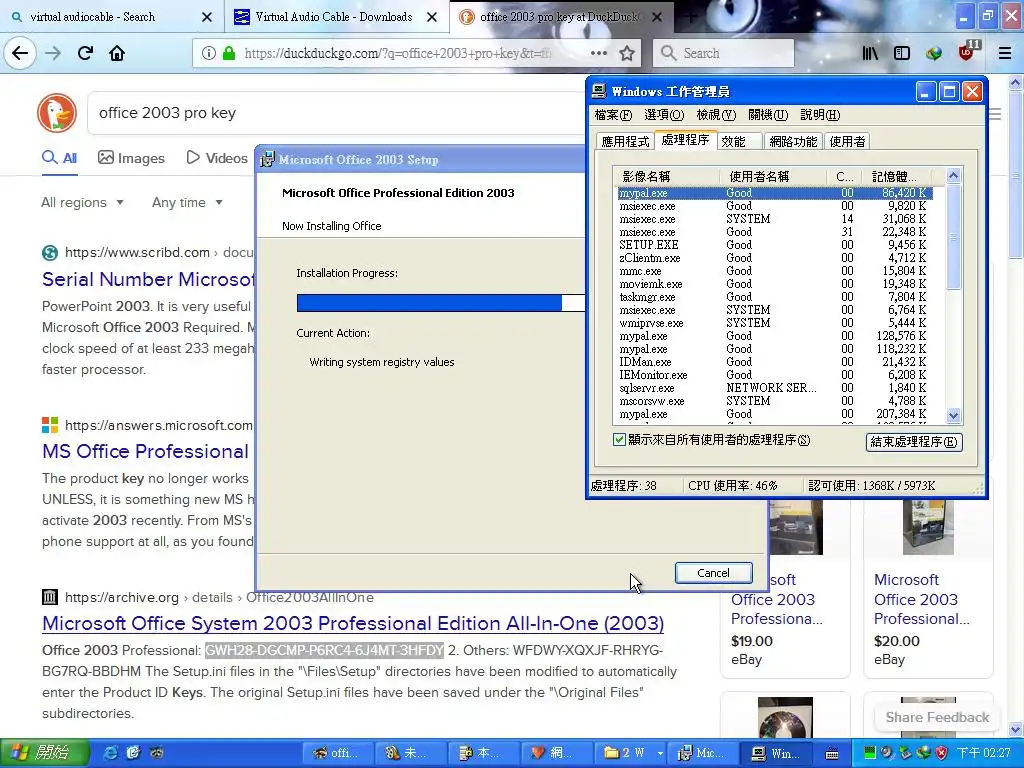Screen dimensions: 1024x768
Task: Open the 'MS Office Professional' answers.microsoft result
Action: tap(145, 451)
